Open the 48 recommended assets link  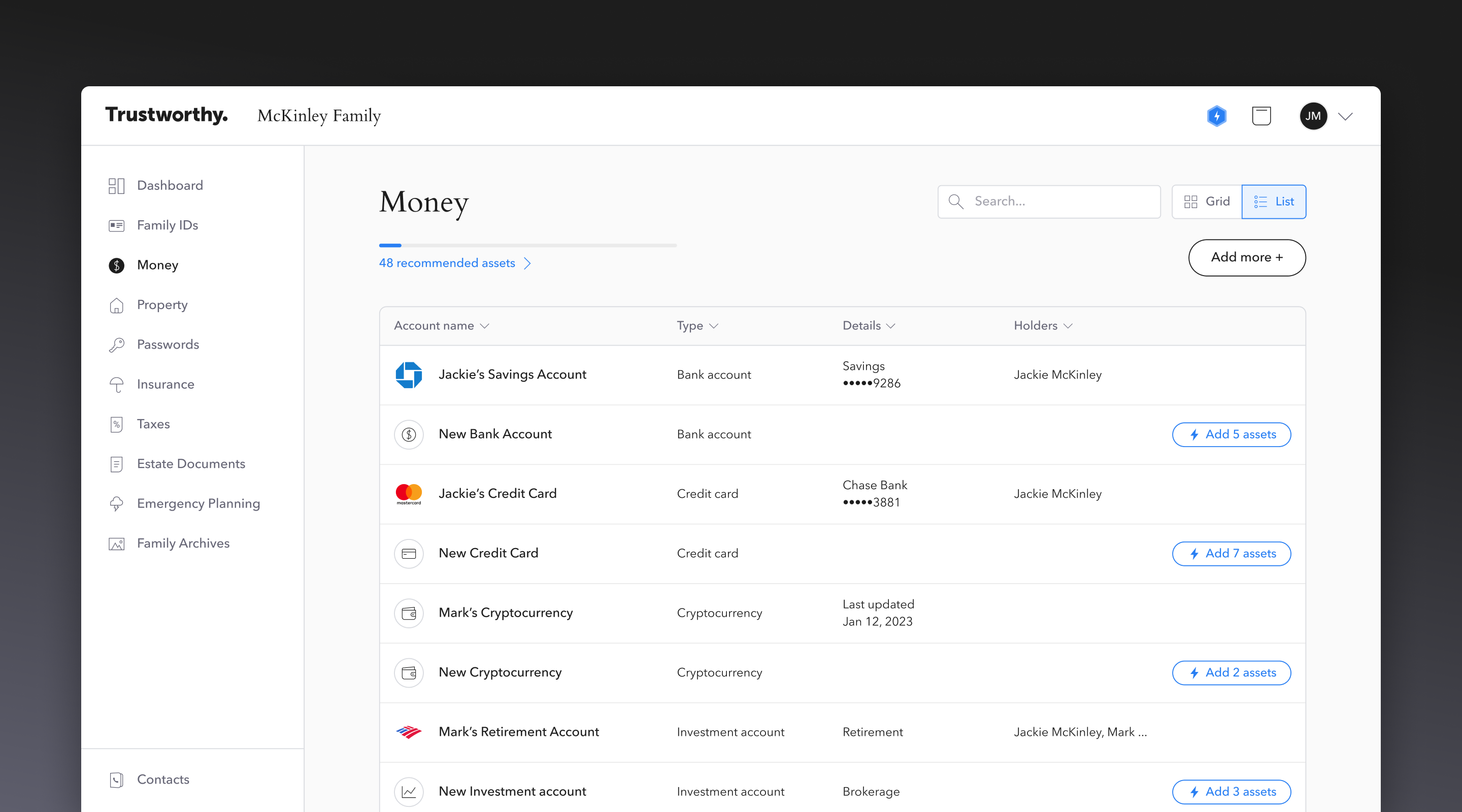coord(447,263)
